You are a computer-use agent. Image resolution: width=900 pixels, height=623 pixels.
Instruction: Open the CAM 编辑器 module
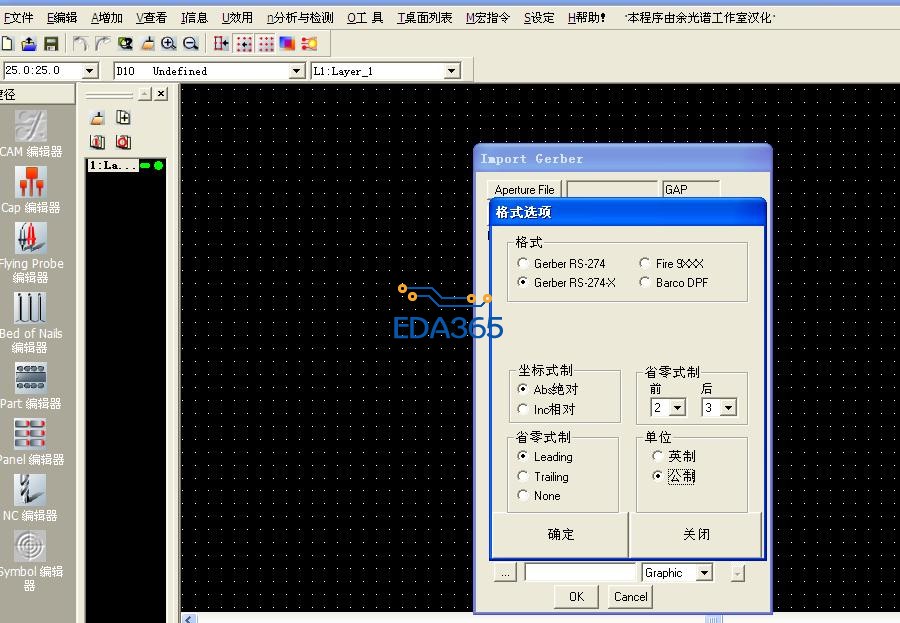(31, 134)
